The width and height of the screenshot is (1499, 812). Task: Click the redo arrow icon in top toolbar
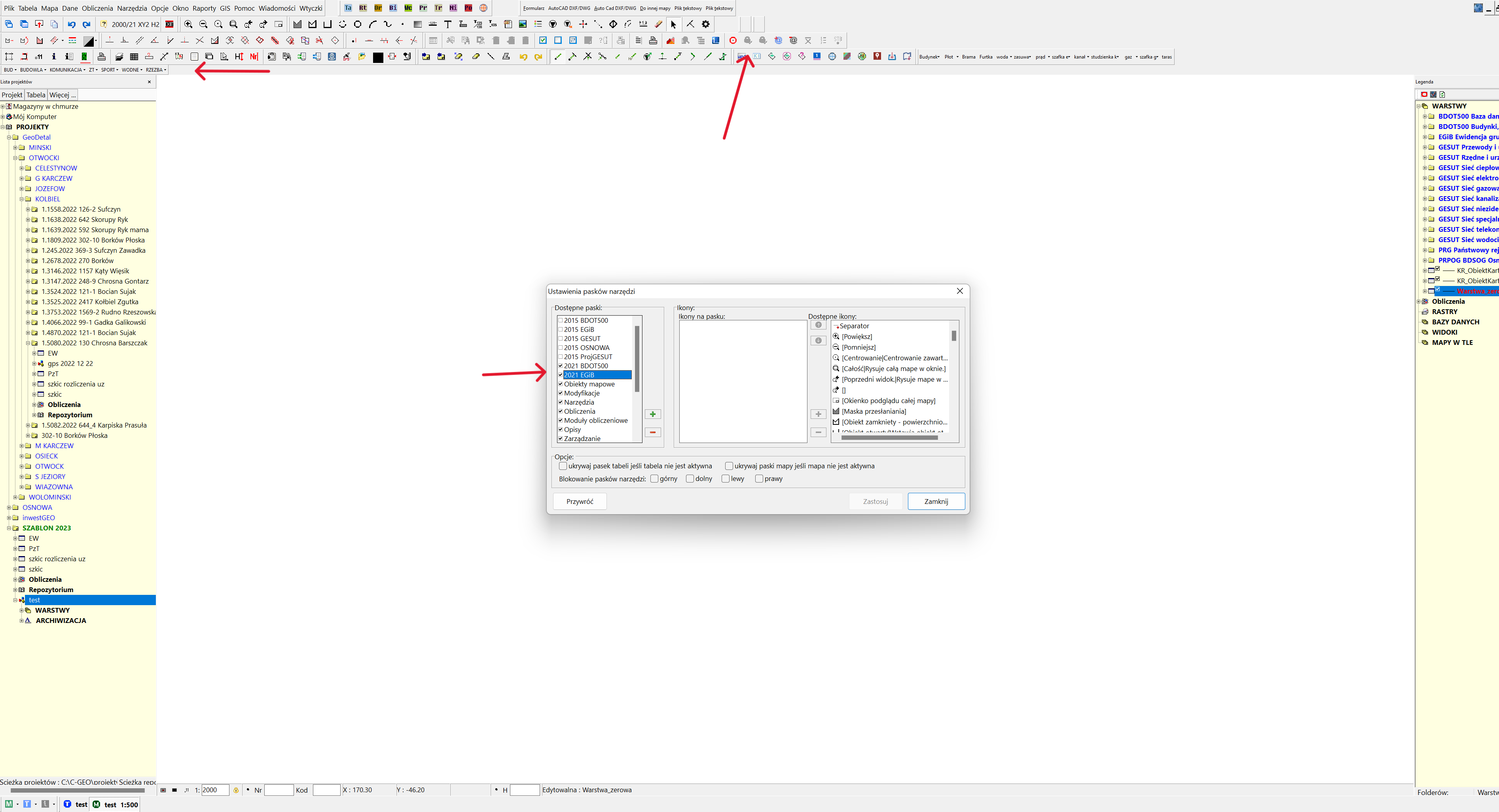coord(87,25)
